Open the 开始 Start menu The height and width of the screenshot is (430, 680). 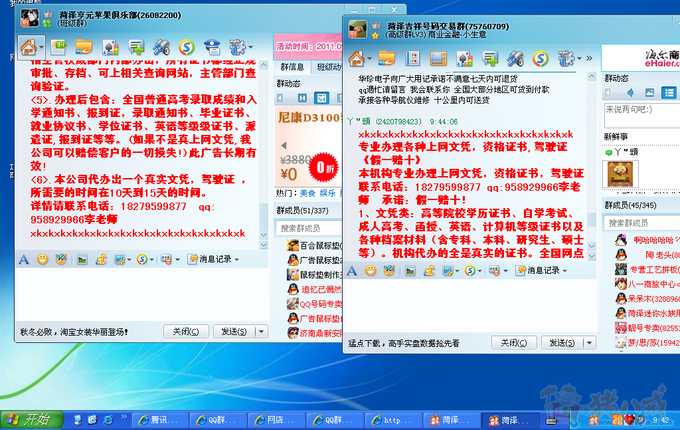(x=31, y=420)
